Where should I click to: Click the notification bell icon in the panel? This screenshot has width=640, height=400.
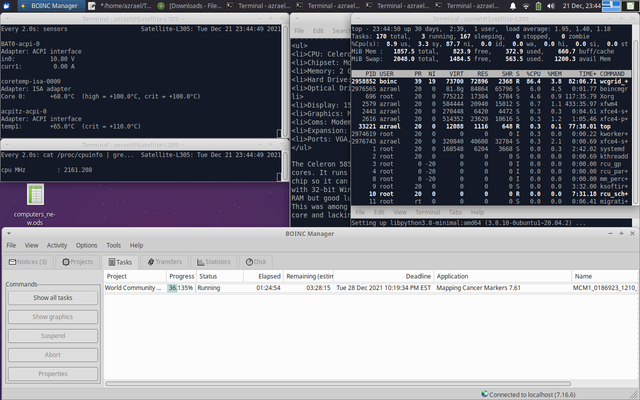pos(513,6)
